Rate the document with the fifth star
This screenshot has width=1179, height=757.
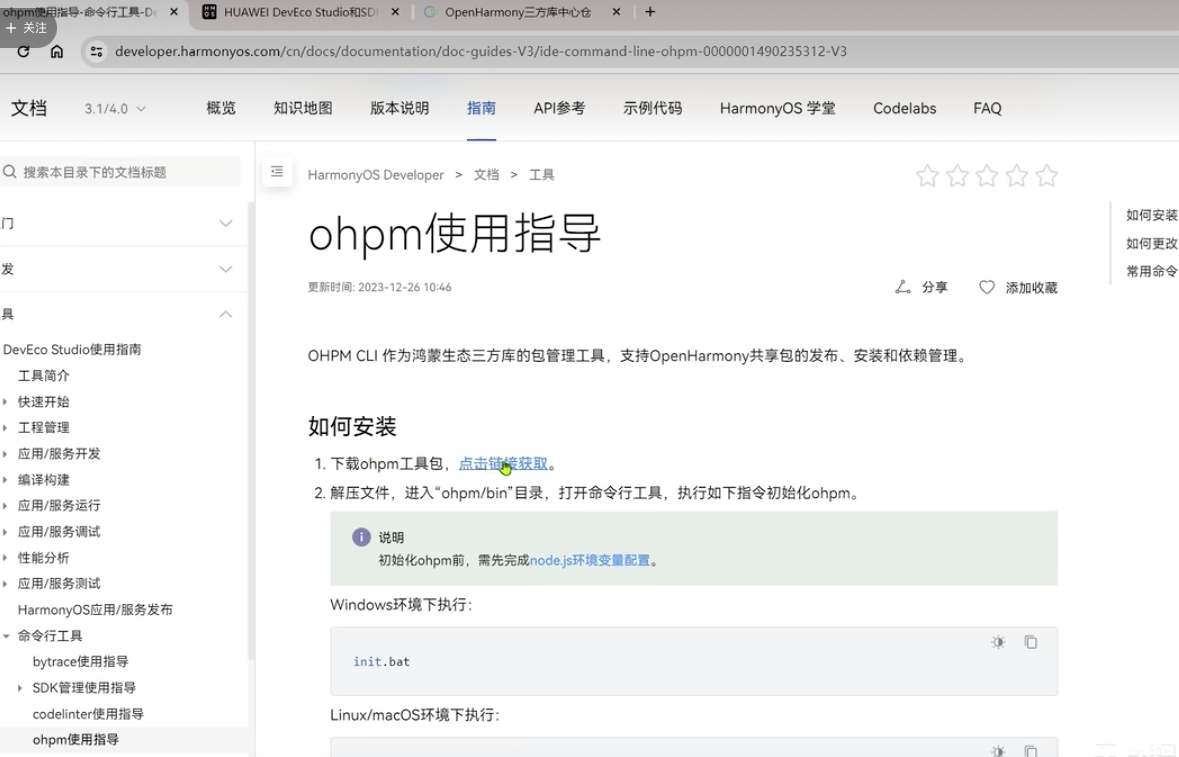click(1046, 176)
